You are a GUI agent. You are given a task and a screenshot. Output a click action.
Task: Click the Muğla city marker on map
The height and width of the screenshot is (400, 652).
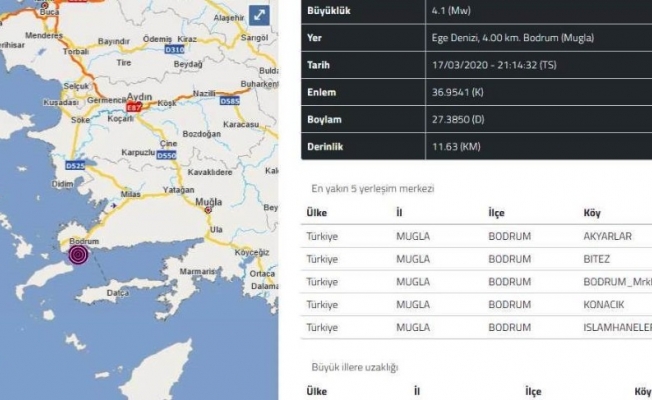pyautogui.click(x=209, y=209)
